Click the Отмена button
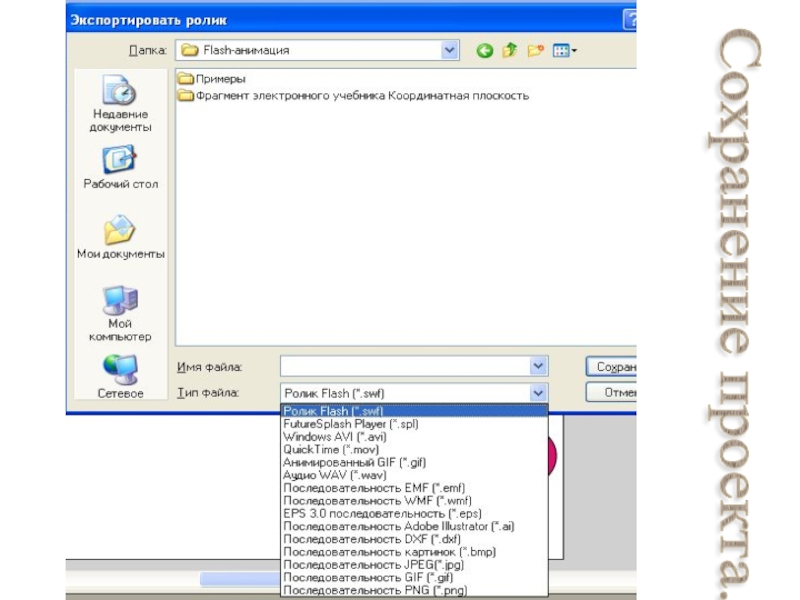This screenshot has height=600, width=800. click(611, 392)
